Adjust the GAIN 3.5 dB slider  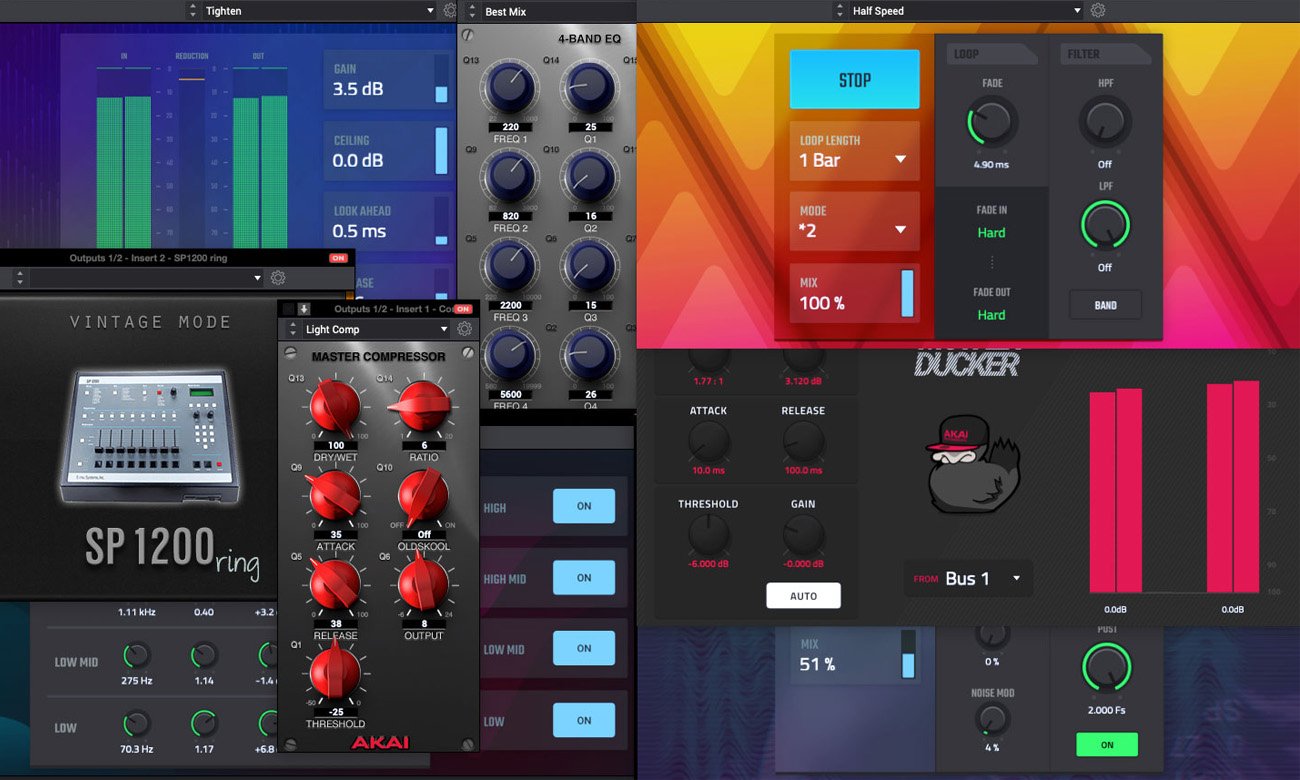(x=441, y=79)
